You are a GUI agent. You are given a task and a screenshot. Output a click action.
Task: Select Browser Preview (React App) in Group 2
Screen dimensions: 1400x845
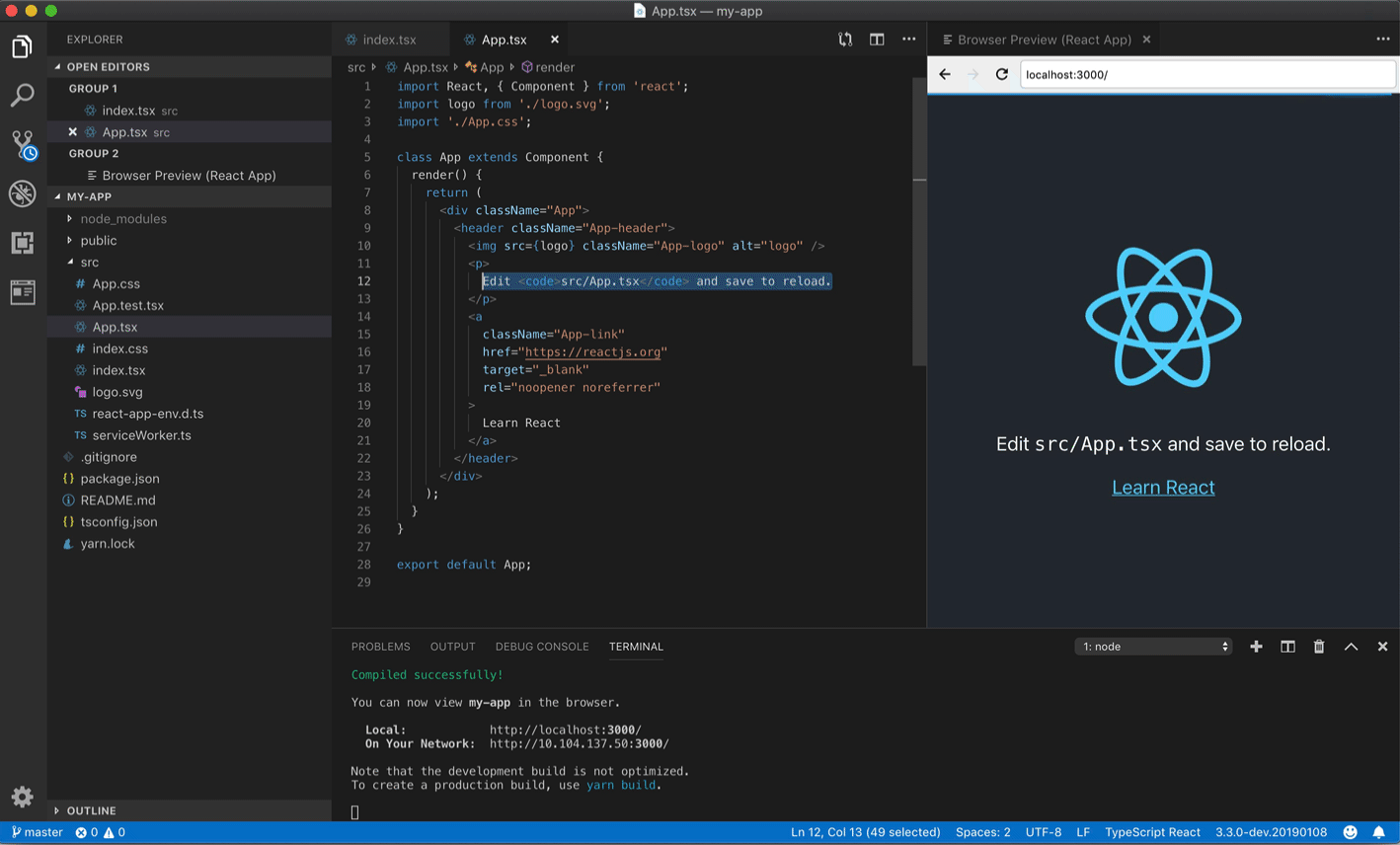point(190,176)
